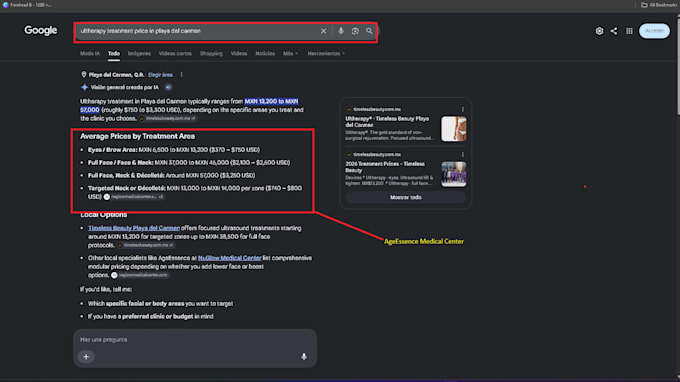Click source chip after AgeEssence local option
Image resolution: width=680 pixels, height=382 pixels.
(140, 275)
